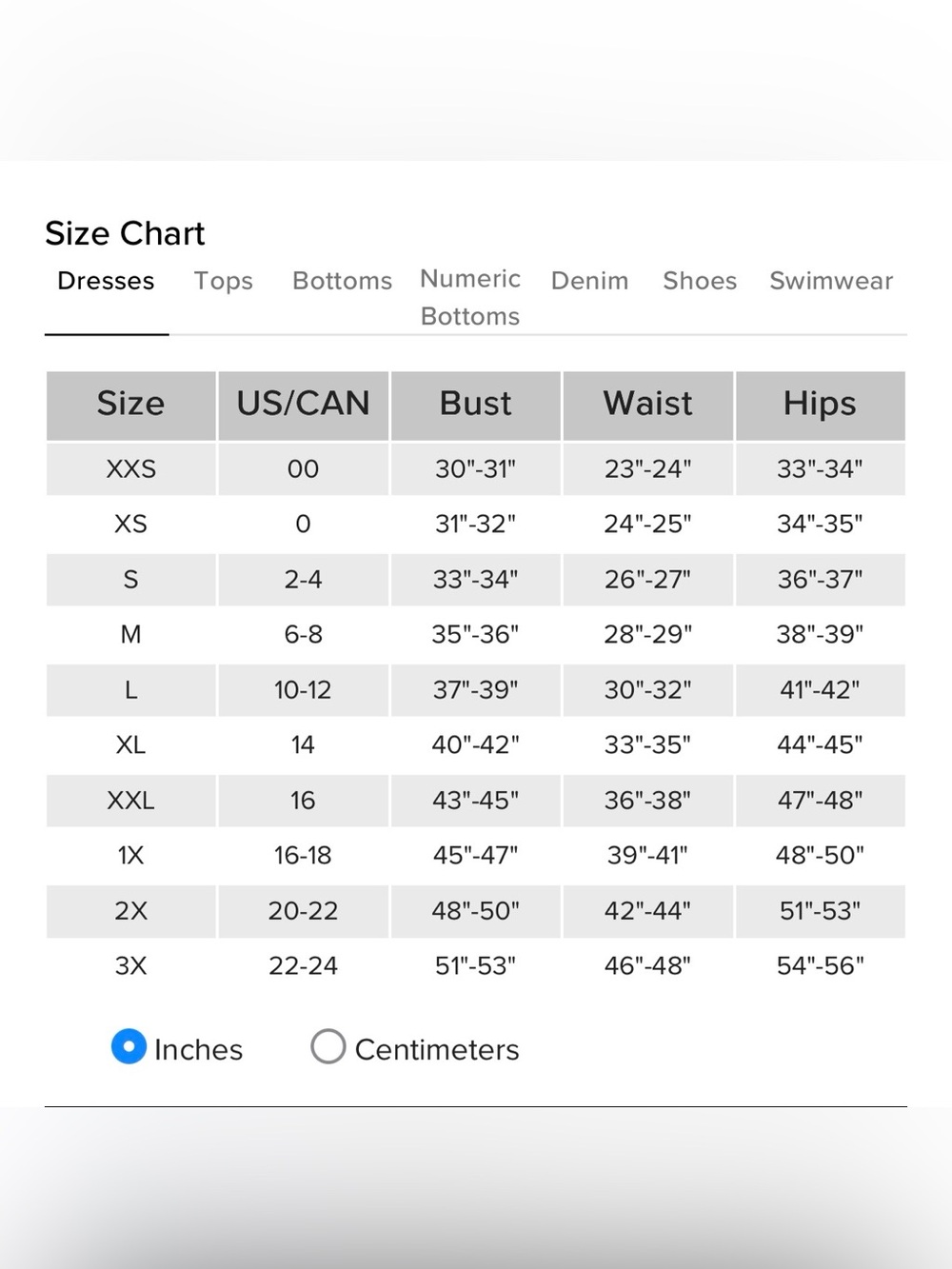Viewport: 952px width, 1269px height.
Task: Click the Size Chart heading
Action: coord(125,233)
